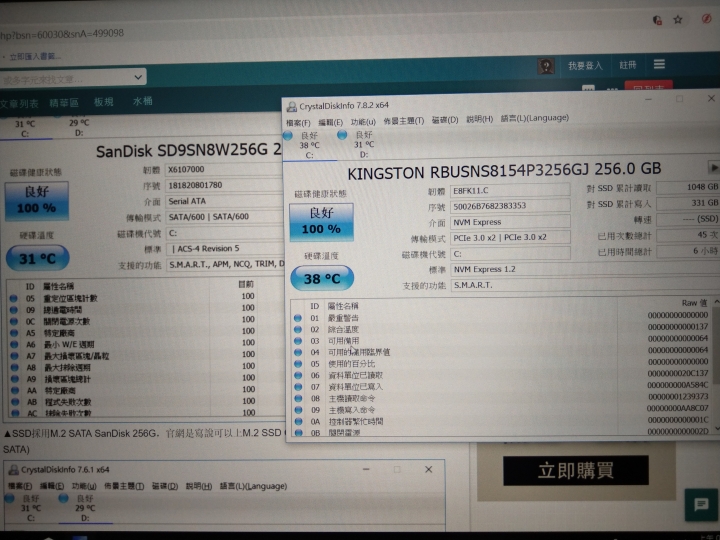Click the SanDisk status dot for A6 最小 W/E 週期

pos(15,344)
